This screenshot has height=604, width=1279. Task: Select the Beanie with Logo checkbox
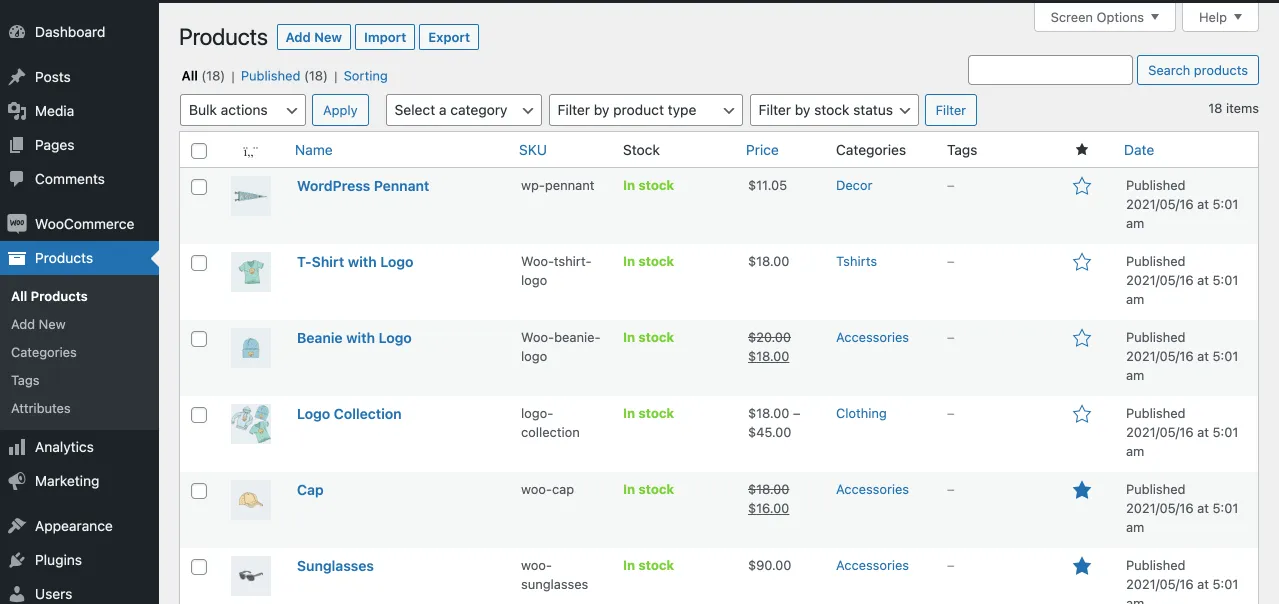[199, 339]
